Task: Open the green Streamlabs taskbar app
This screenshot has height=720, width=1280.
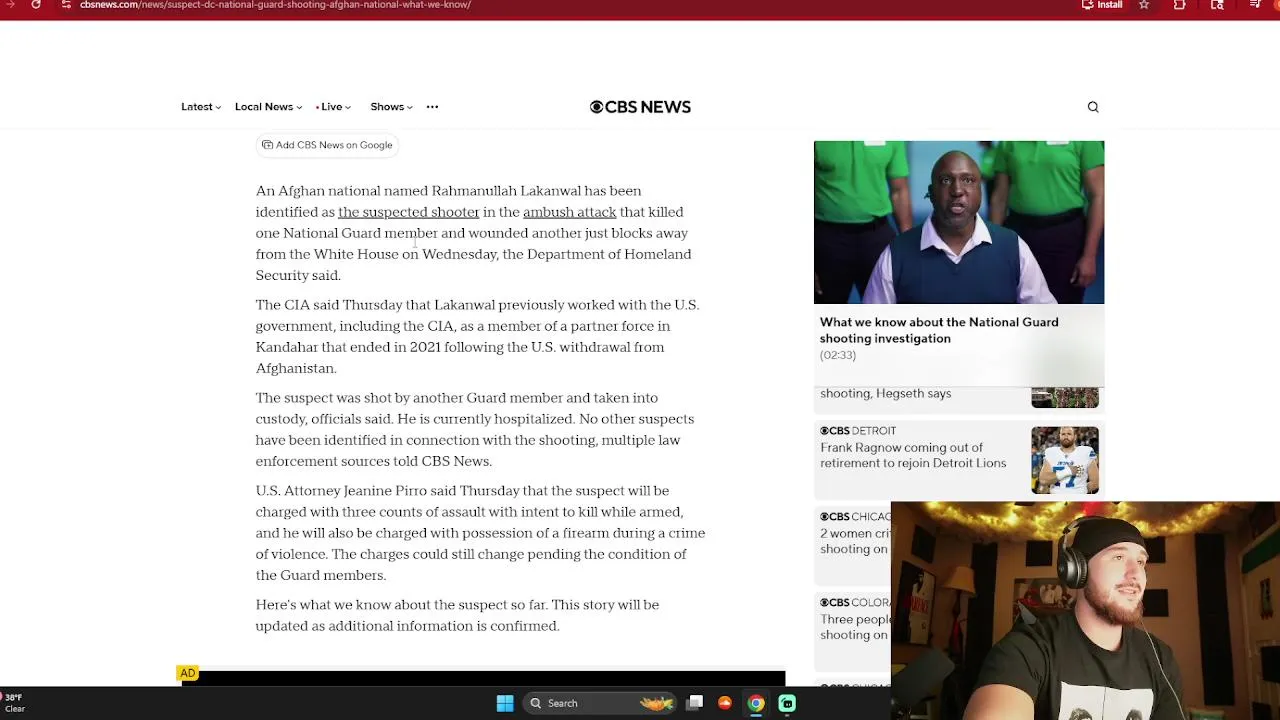Action: point(787,703)
